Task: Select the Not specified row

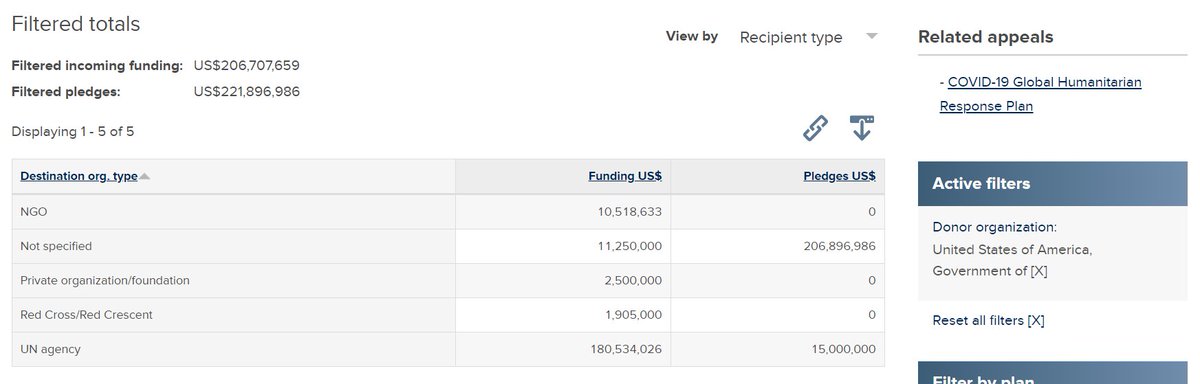Action: (448, 246)
